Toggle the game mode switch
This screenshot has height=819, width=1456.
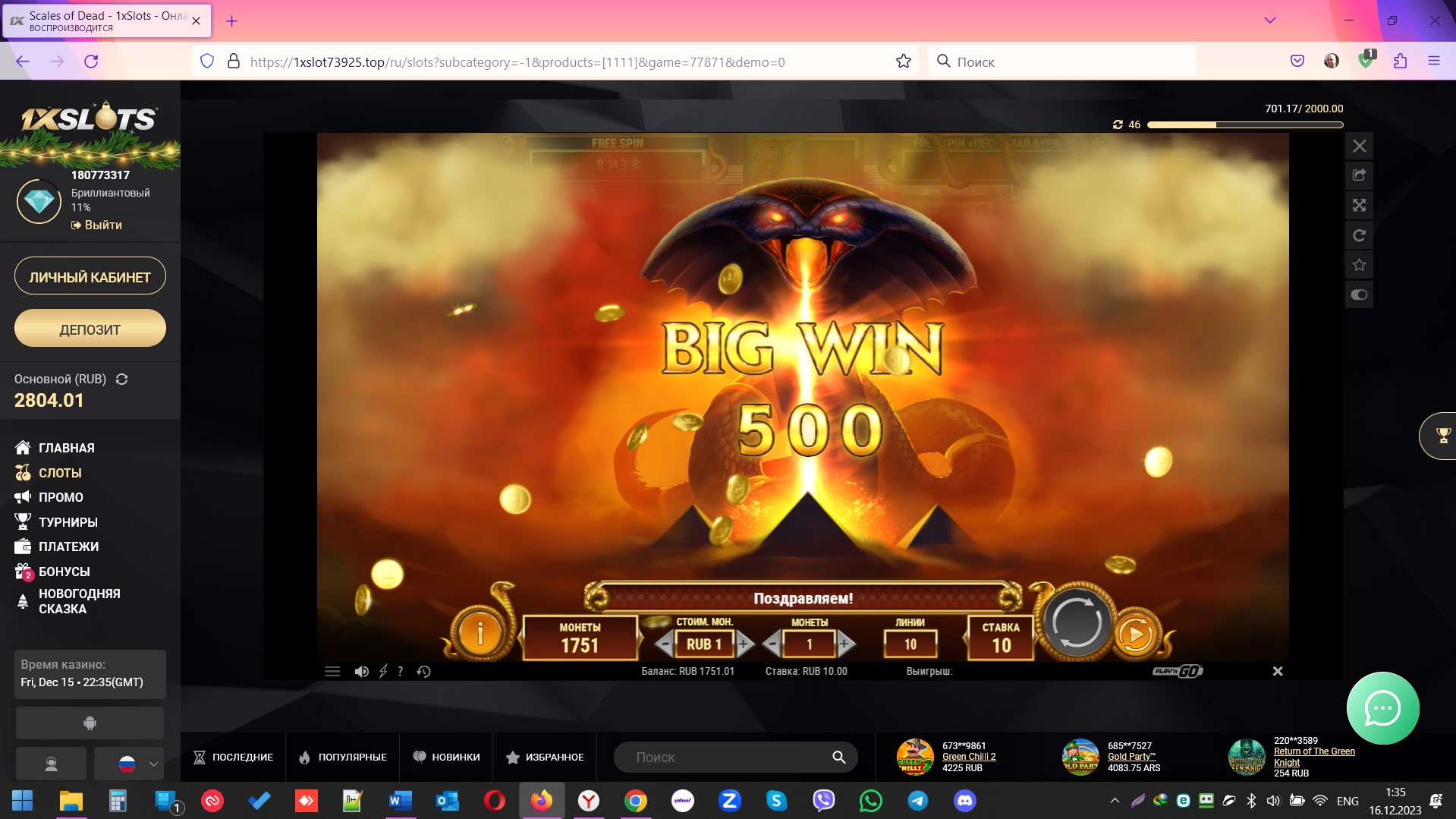(1359, 295)
